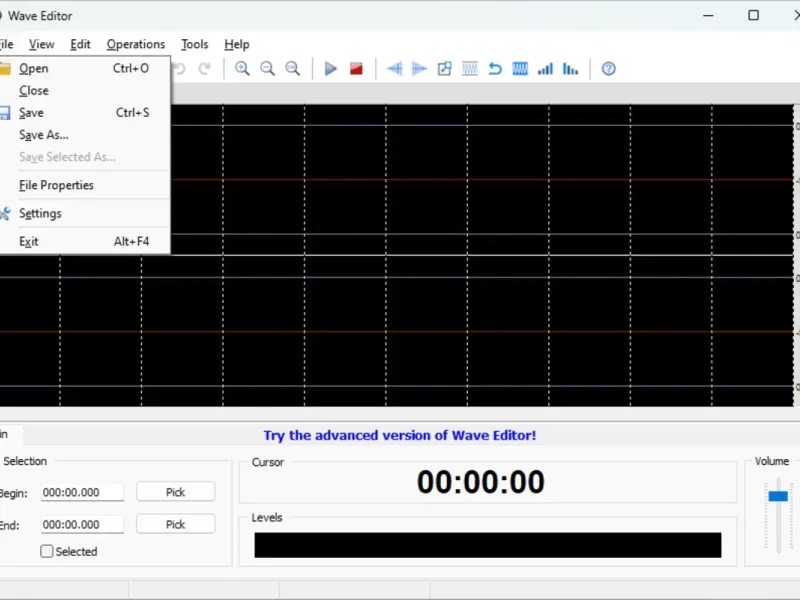The image size is (800, 600).
Task: Click the Zoom In magnifier icon
Action: coord(242,69)
